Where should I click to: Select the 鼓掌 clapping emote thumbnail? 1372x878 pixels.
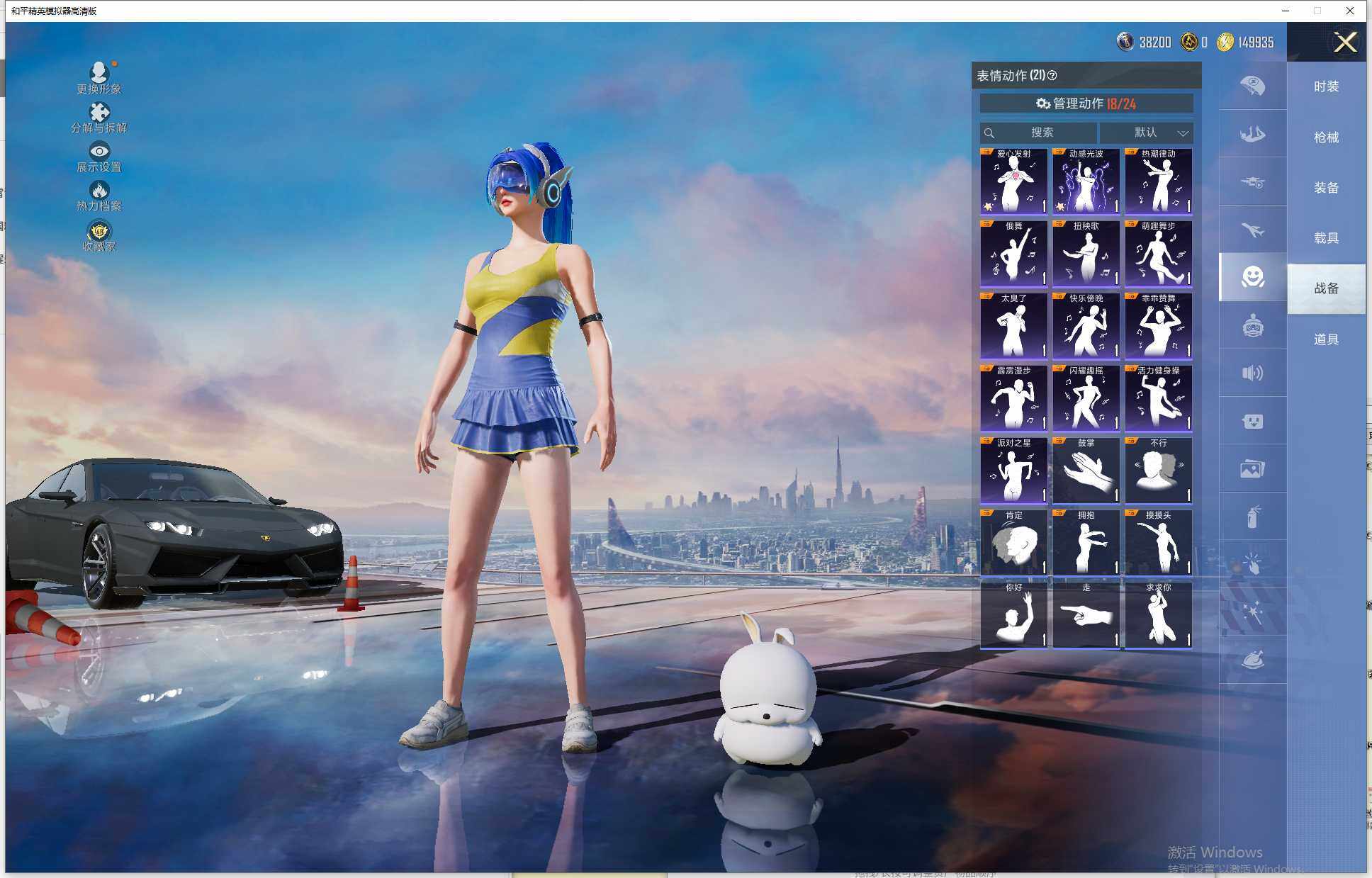tap(1086, 471)
